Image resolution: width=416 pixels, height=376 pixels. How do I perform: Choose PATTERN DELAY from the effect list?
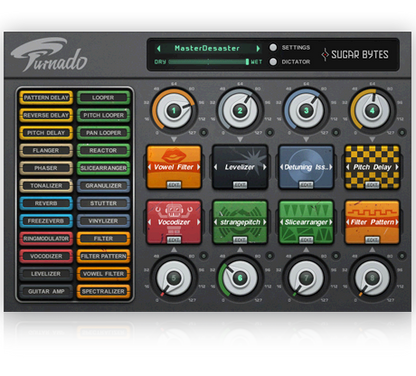(x=46, y=98)
